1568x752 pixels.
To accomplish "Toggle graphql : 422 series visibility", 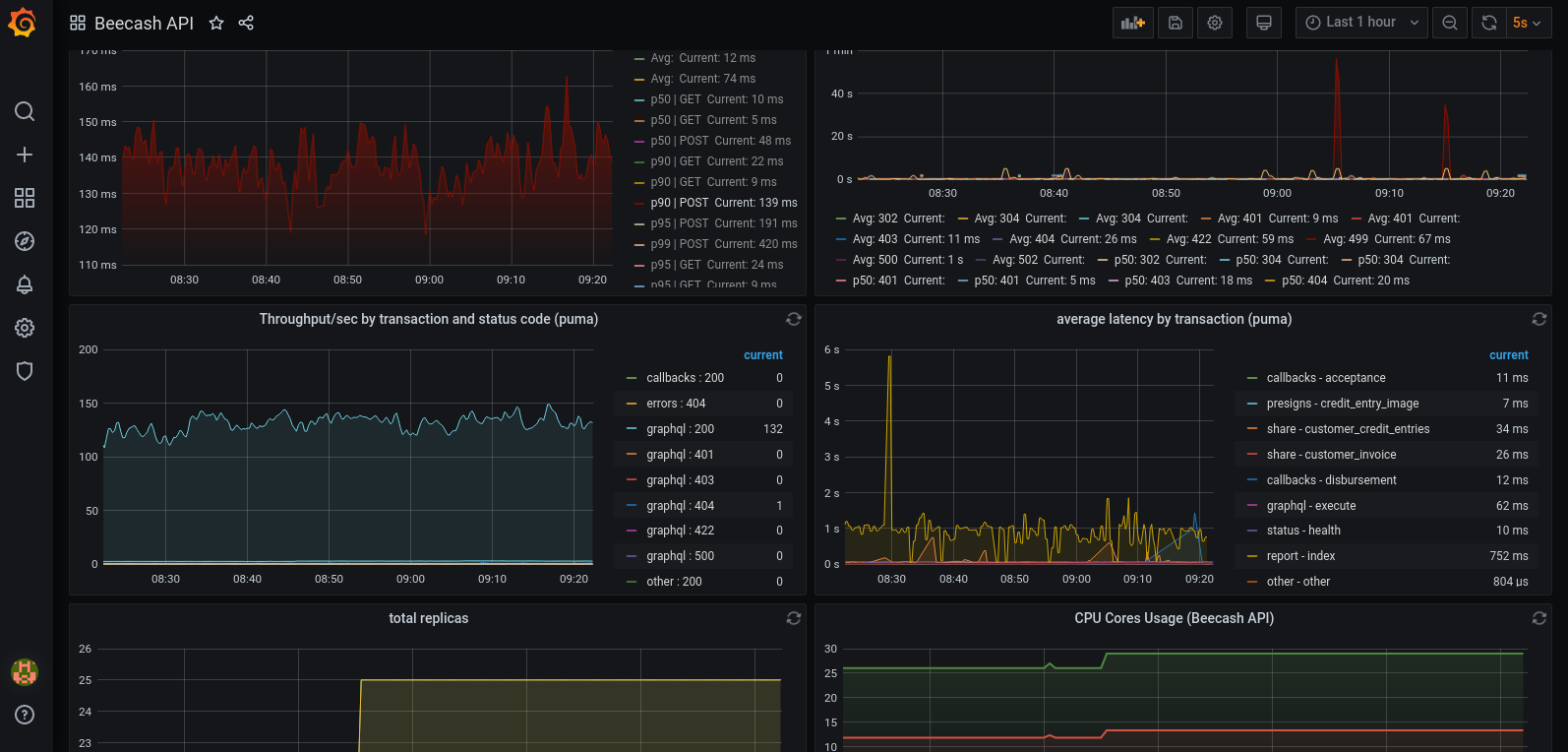I will 680,531.
